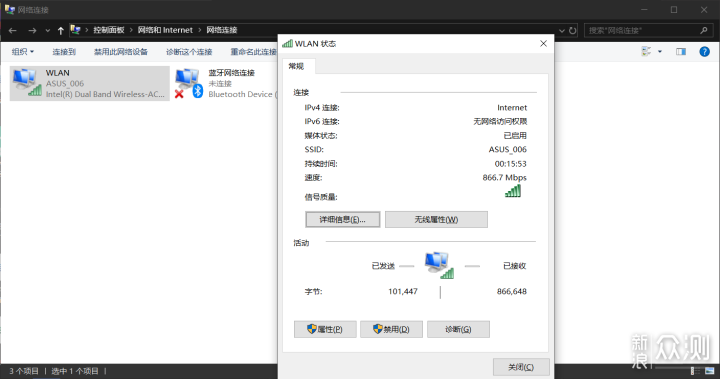Click 控制面板 in the address bar
Viewport: 720px width, 379px height.
pyautogui.click(x=109, y=30)
